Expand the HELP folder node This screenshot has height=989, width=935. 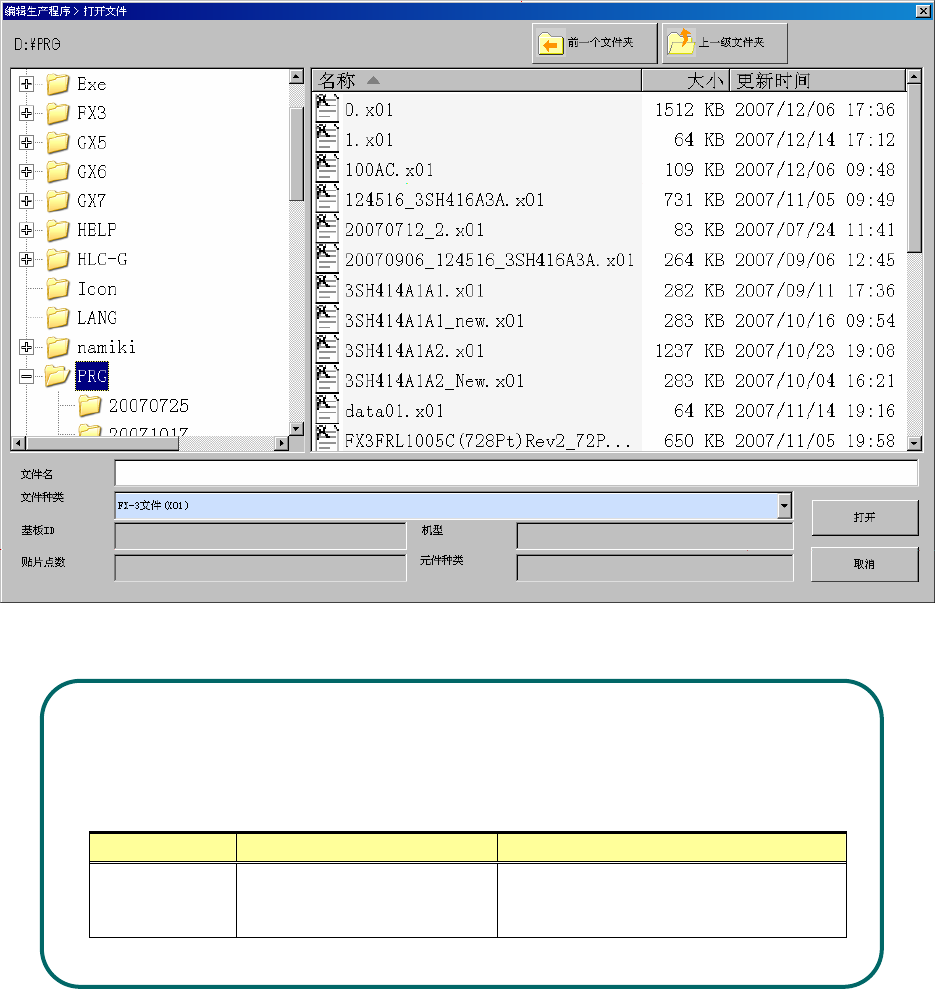(26, 230)
